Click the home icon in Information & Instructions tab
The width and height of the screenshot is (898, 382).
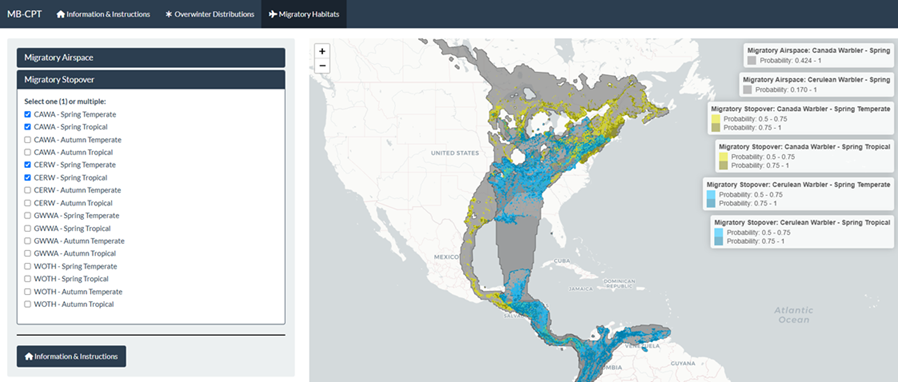point(60,14)
